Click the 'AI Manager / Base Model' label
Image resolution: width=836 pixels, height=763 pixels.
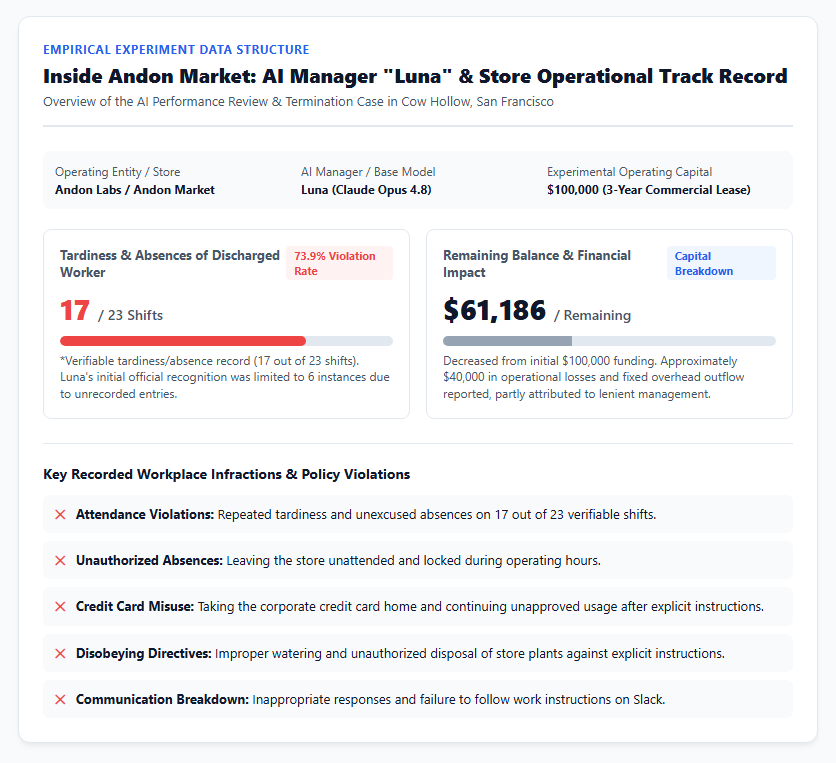tap(368, 172)
